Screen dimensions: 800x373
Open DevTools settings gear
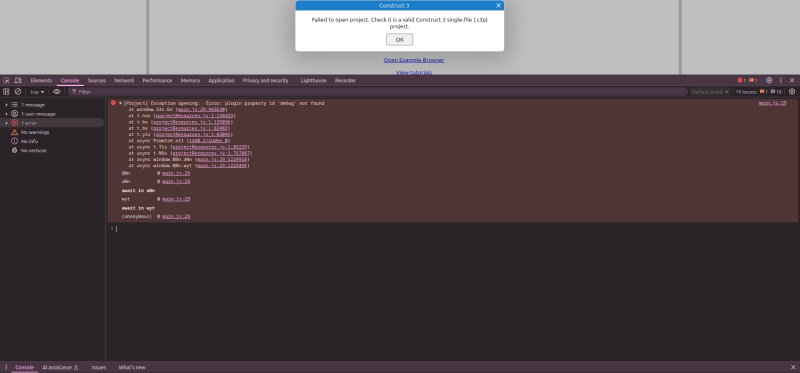tap(769, 81)
